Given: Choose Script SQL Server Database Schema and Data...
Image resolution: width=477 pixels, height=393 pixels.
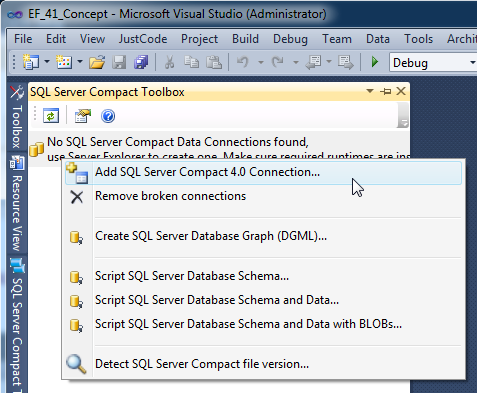Looking at the screenshot, I should 263,300.
